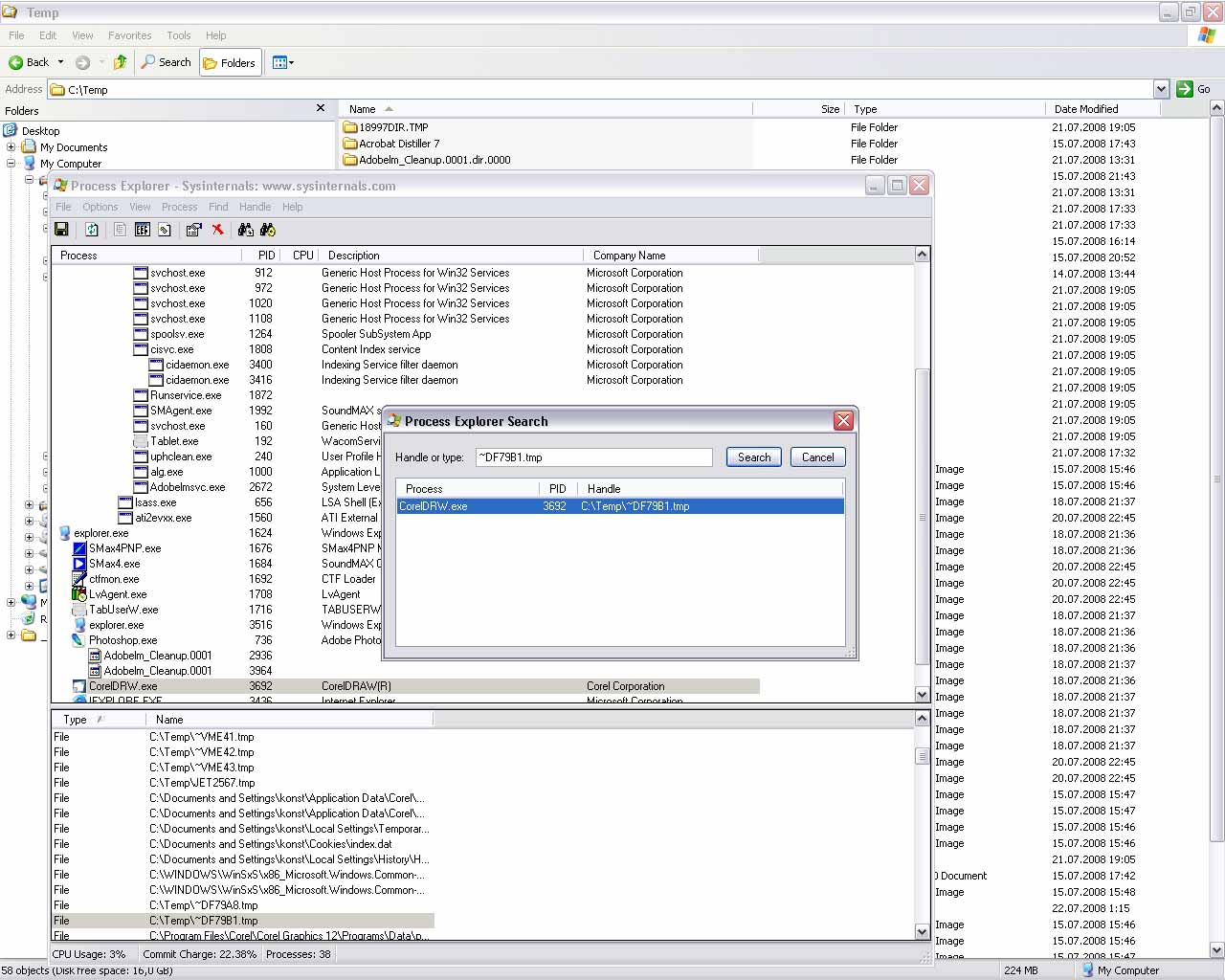The height and width of the screenshot is (980, 1225).
Task: Close the Folders pane with the X
Action: (x=321, y=108)
